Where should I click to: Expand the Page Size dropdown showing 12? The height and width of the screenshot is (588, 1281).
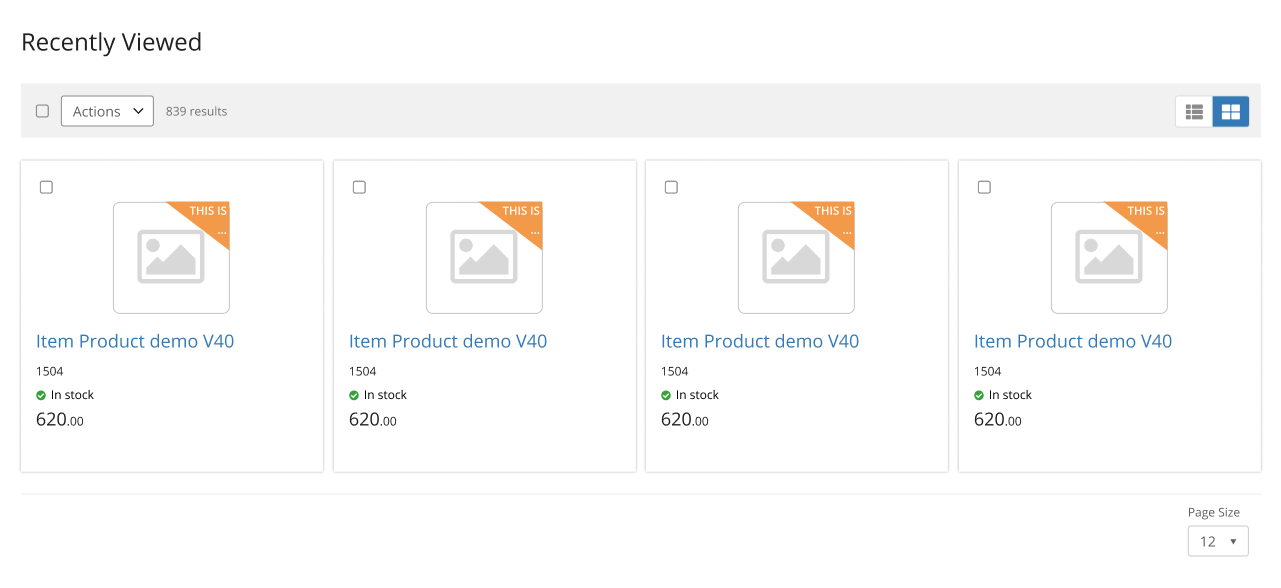(1218, 541)
